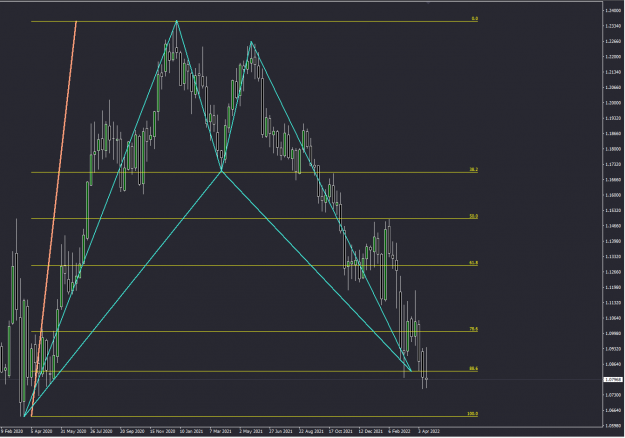Click the 0.0 Fibonacci level label
625x438 pixels.
[474, 19]
